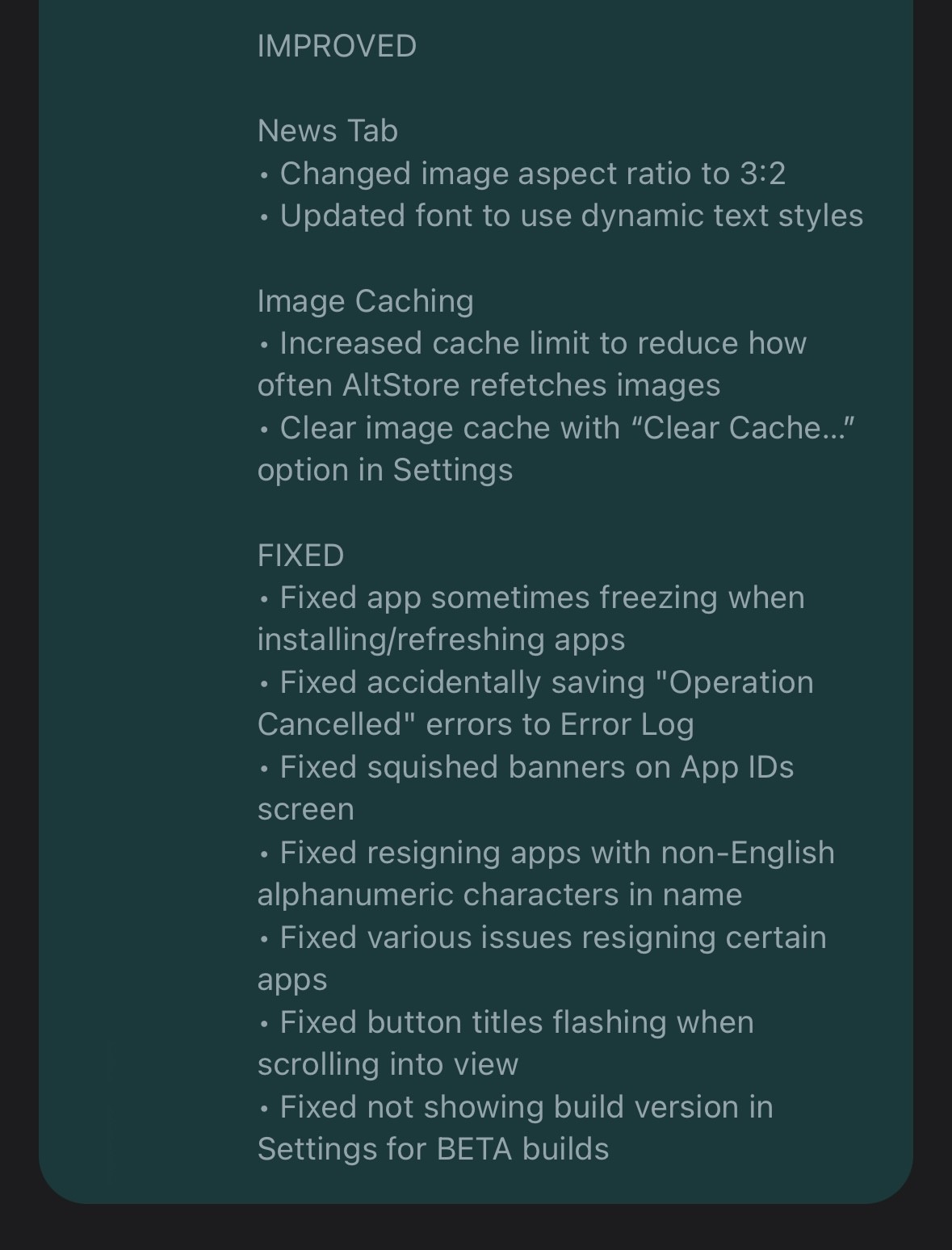Tap the image aspect ratio 3:2 line
The image size is (952, 1250).
[522, 174]
